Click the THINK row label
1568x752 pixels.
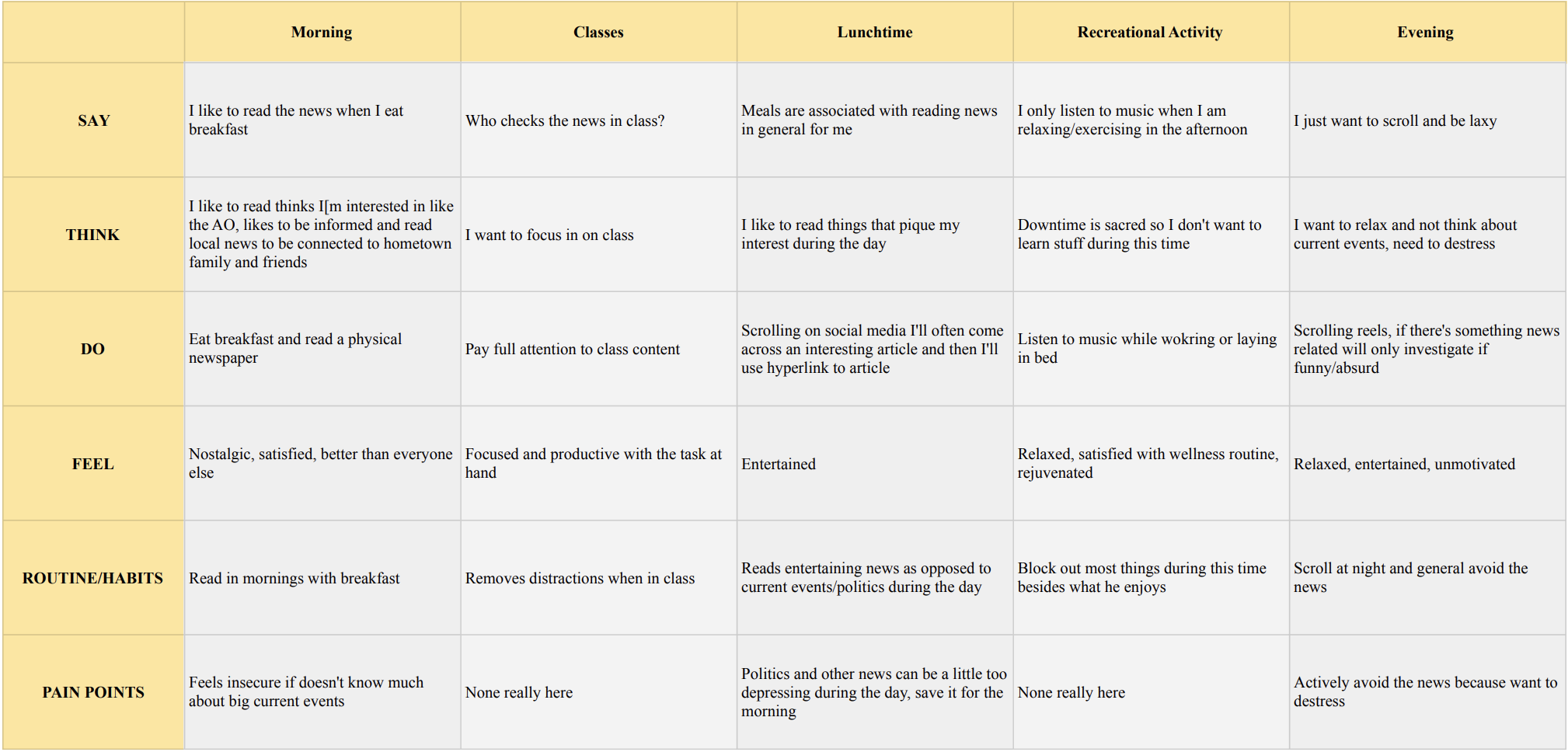[93, 235]
